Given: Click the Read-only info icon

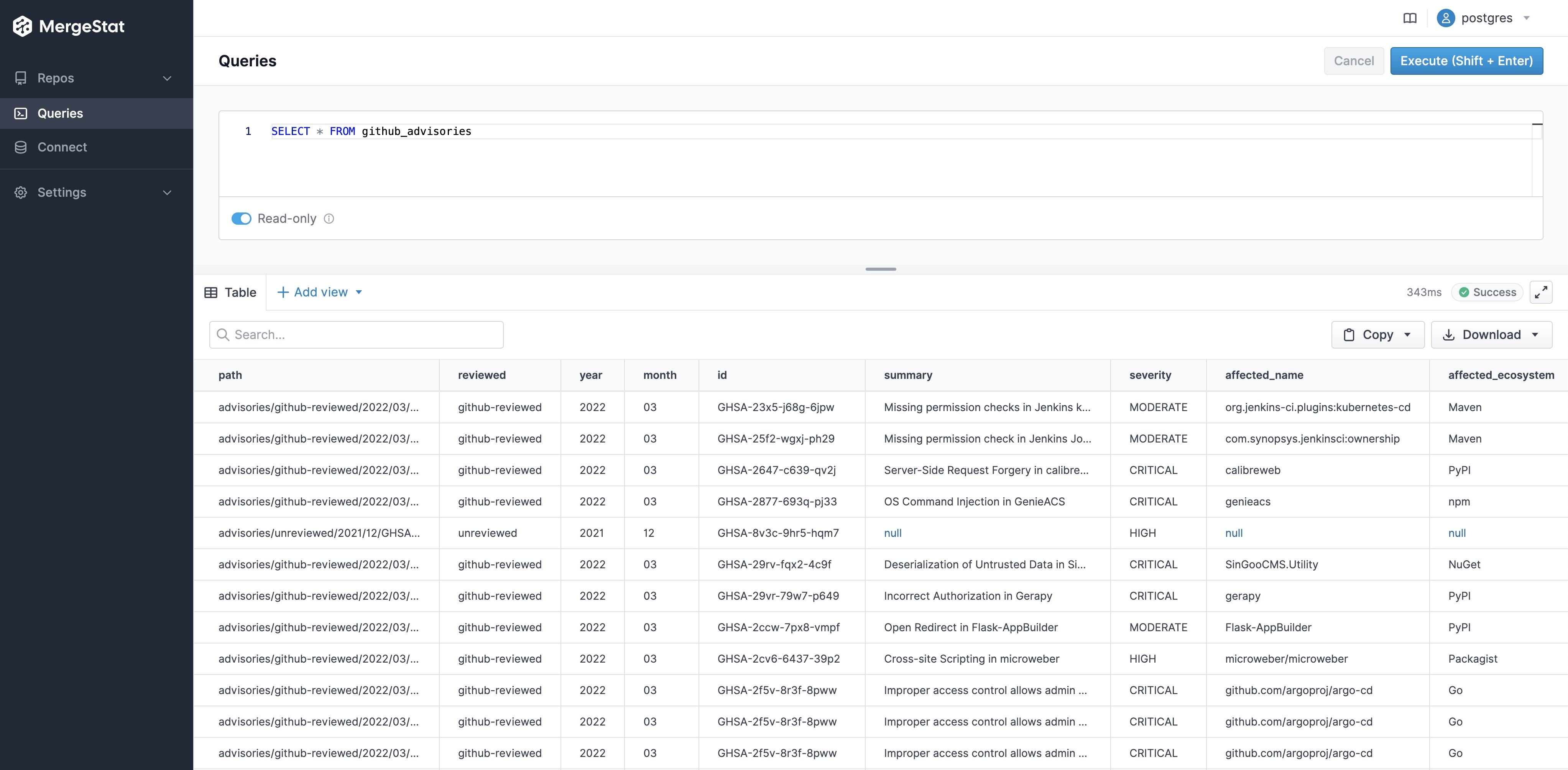Looking at the screenshot, I should (x=329, y=219).
